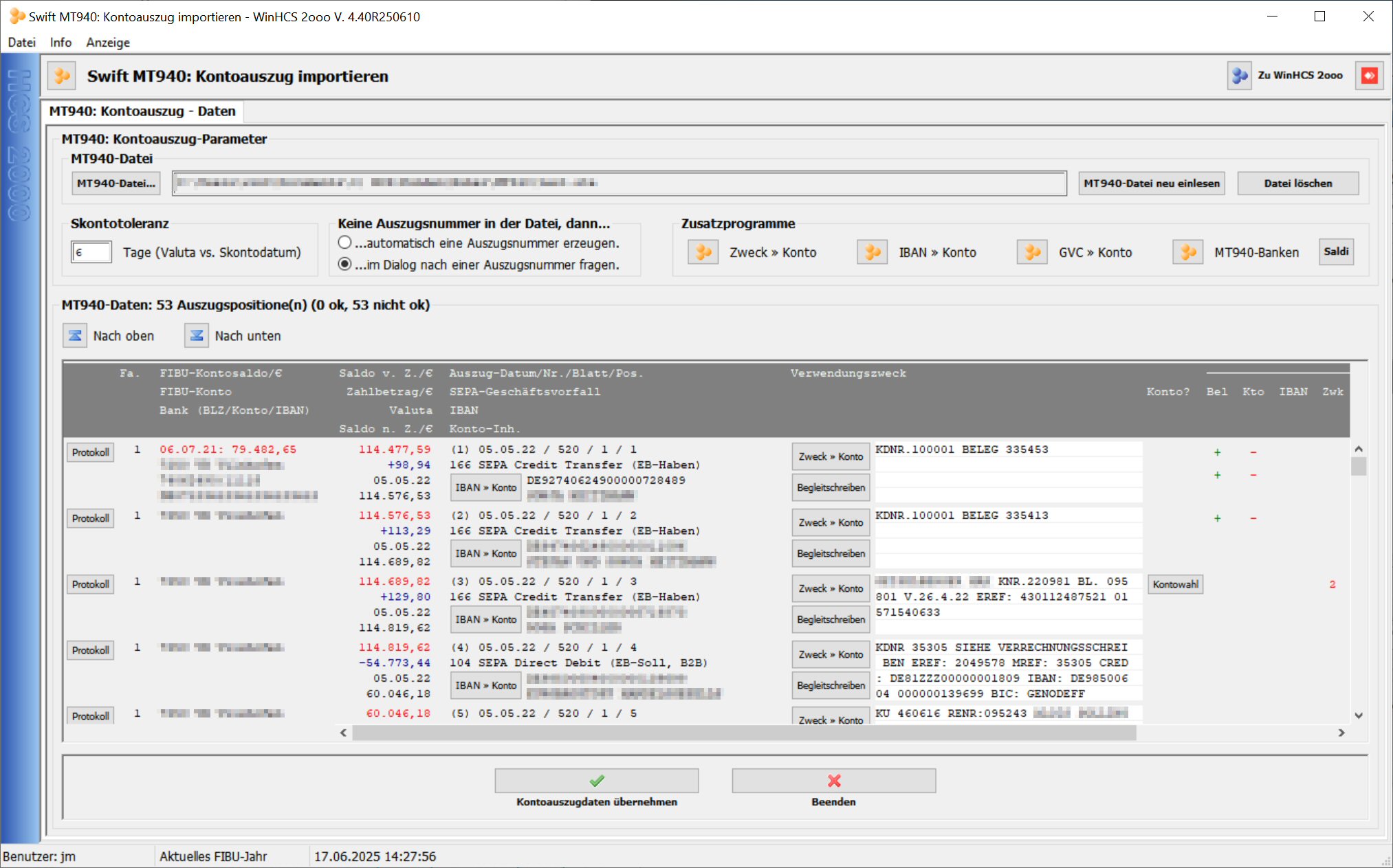Click the vertical scrollbar down arrow
This screenshot has width=1393, height=868.
point(1359,715)
